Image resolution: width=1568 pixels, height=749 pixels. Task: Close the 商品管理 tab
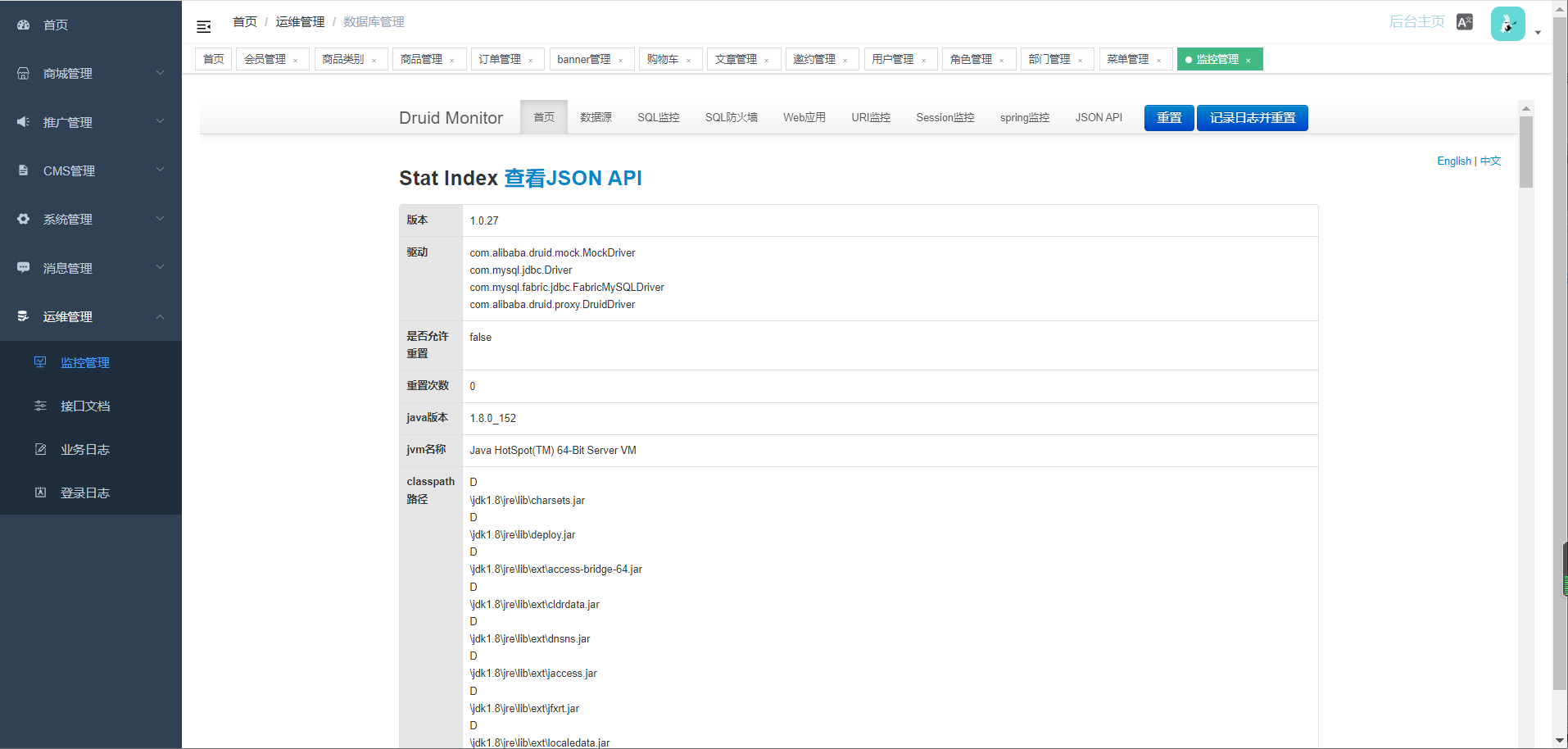[452, 60]
